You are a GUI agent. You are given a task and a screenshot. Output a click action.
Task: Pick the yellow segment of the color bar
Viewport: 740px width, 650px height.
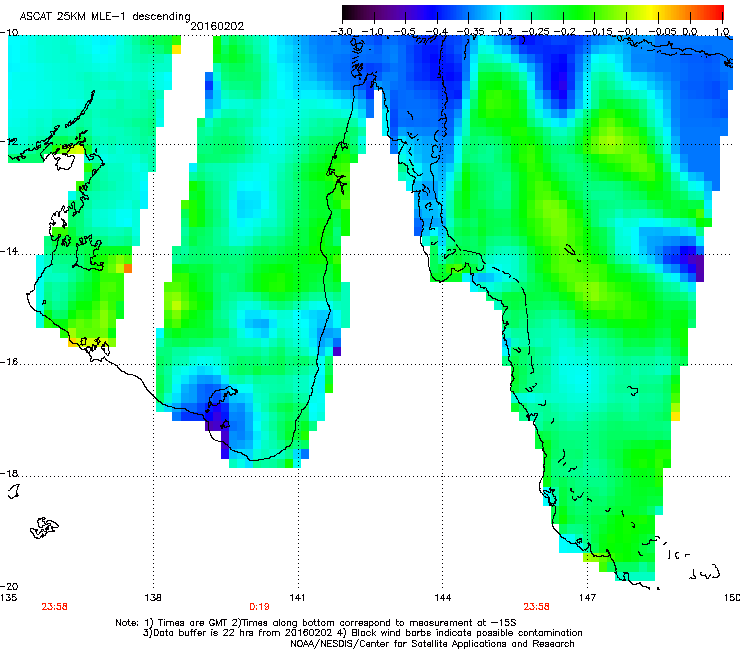click(651, 12)
